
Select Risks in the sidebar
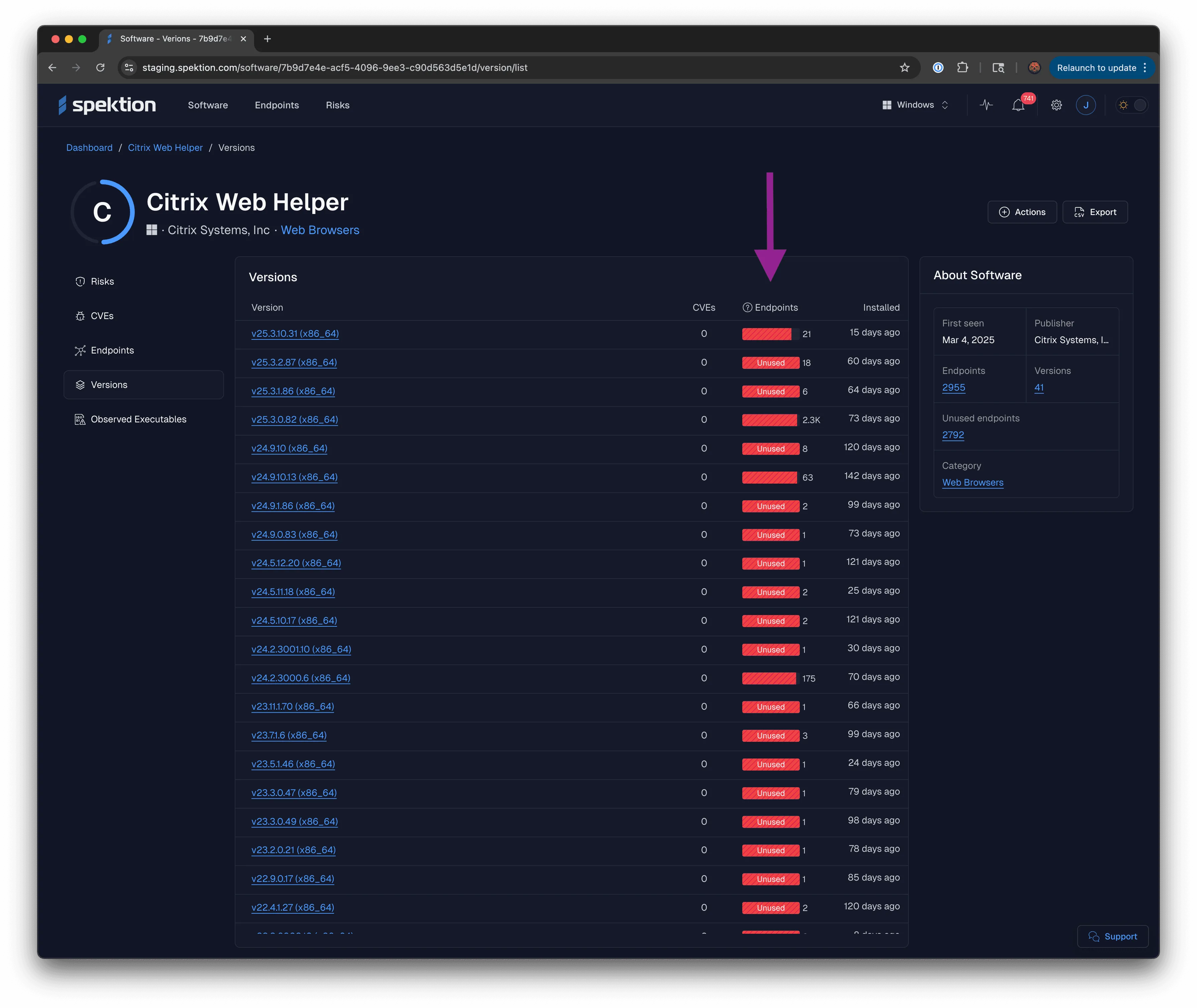click(x=143, y=282)
